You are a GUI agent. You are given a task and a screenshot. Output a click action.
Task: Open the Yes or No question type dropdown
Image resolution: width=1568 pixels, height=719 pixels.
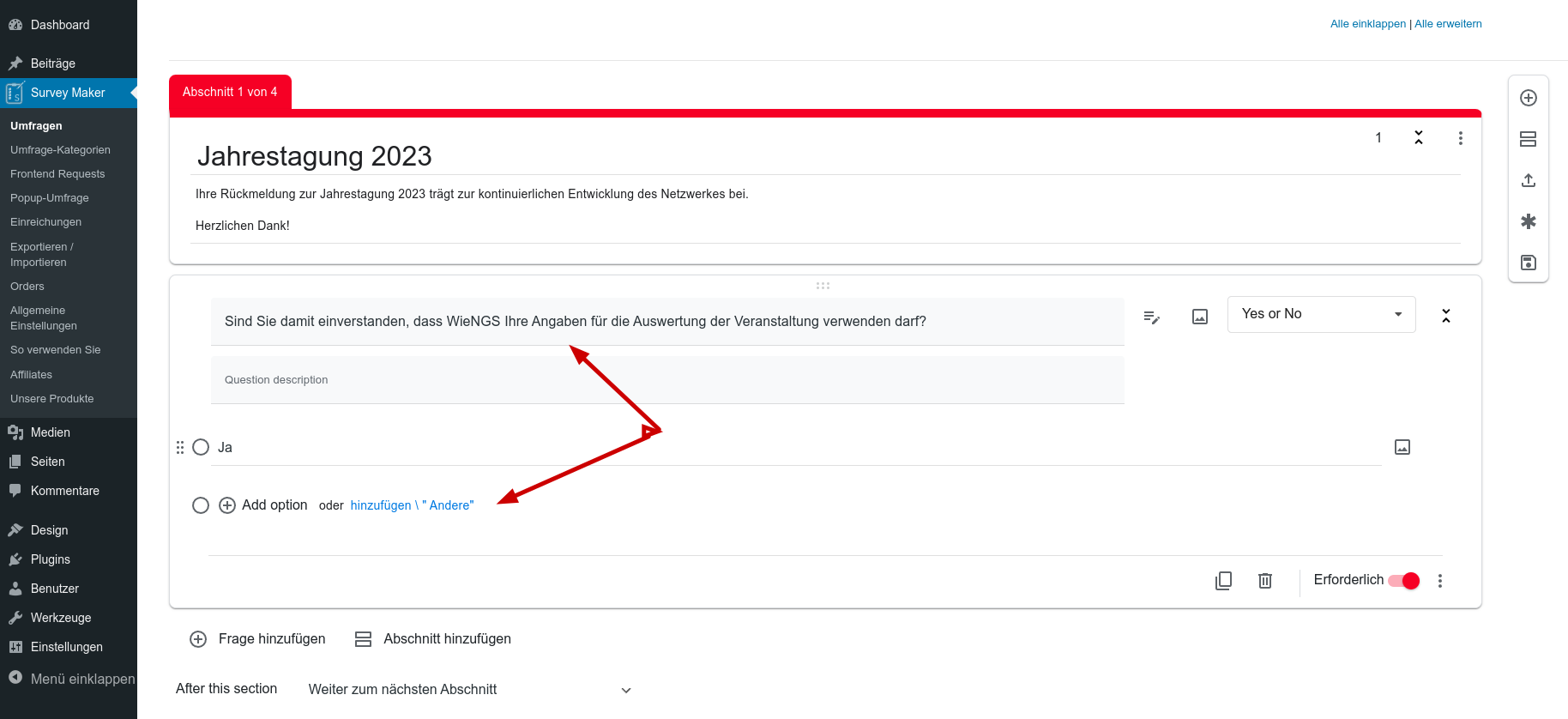tap(1320, 314)
